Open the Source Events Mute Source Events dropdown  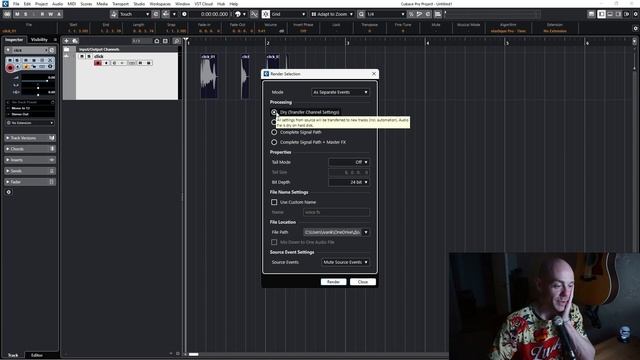click(345, 262)
